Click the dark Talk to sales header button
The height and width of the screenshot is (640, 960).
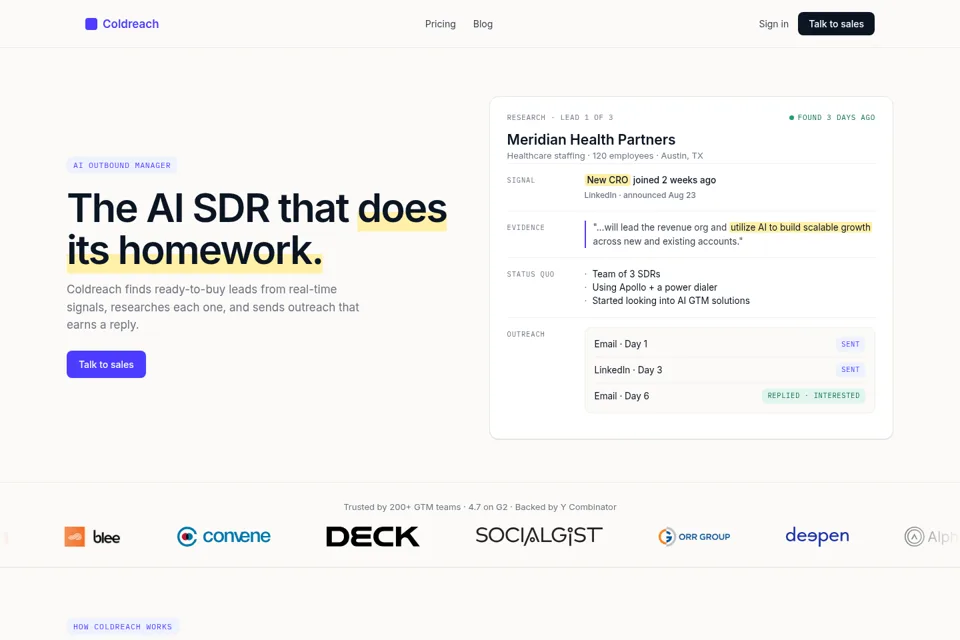click(x=836, y=24)
